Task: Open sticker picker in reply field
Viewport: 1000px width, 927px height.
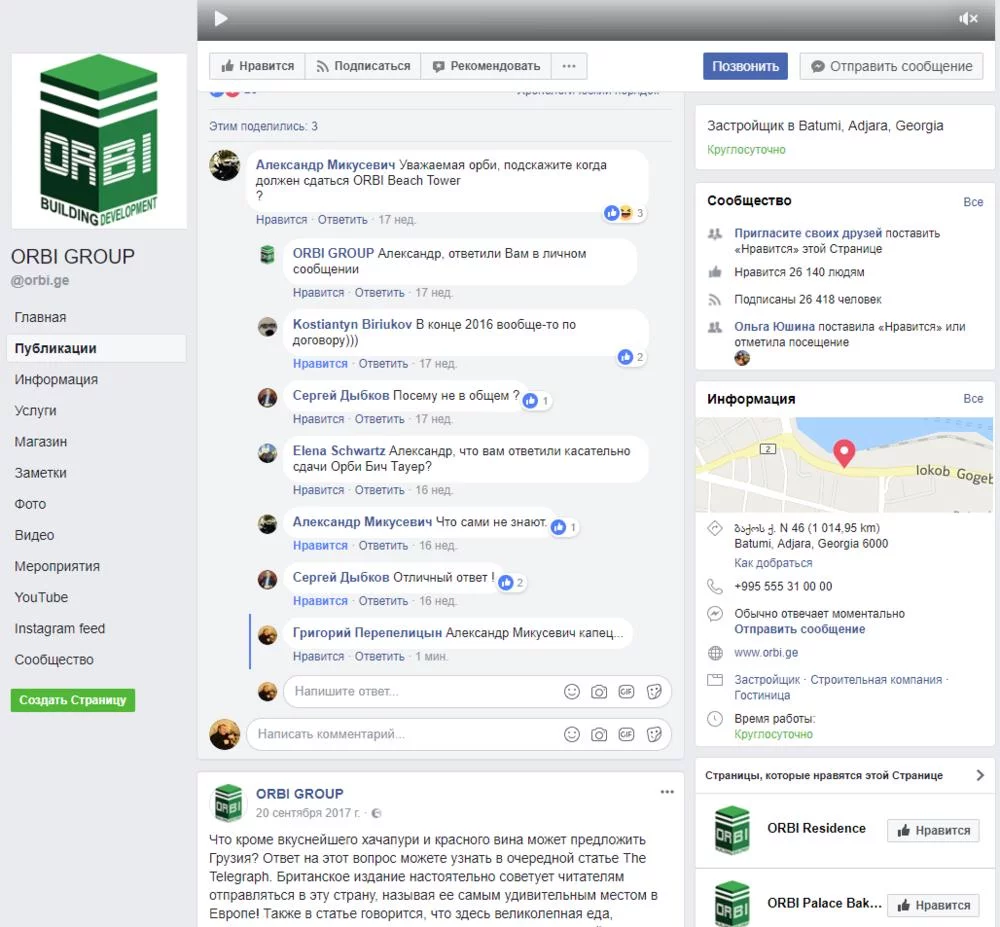Action: [654, 692]
